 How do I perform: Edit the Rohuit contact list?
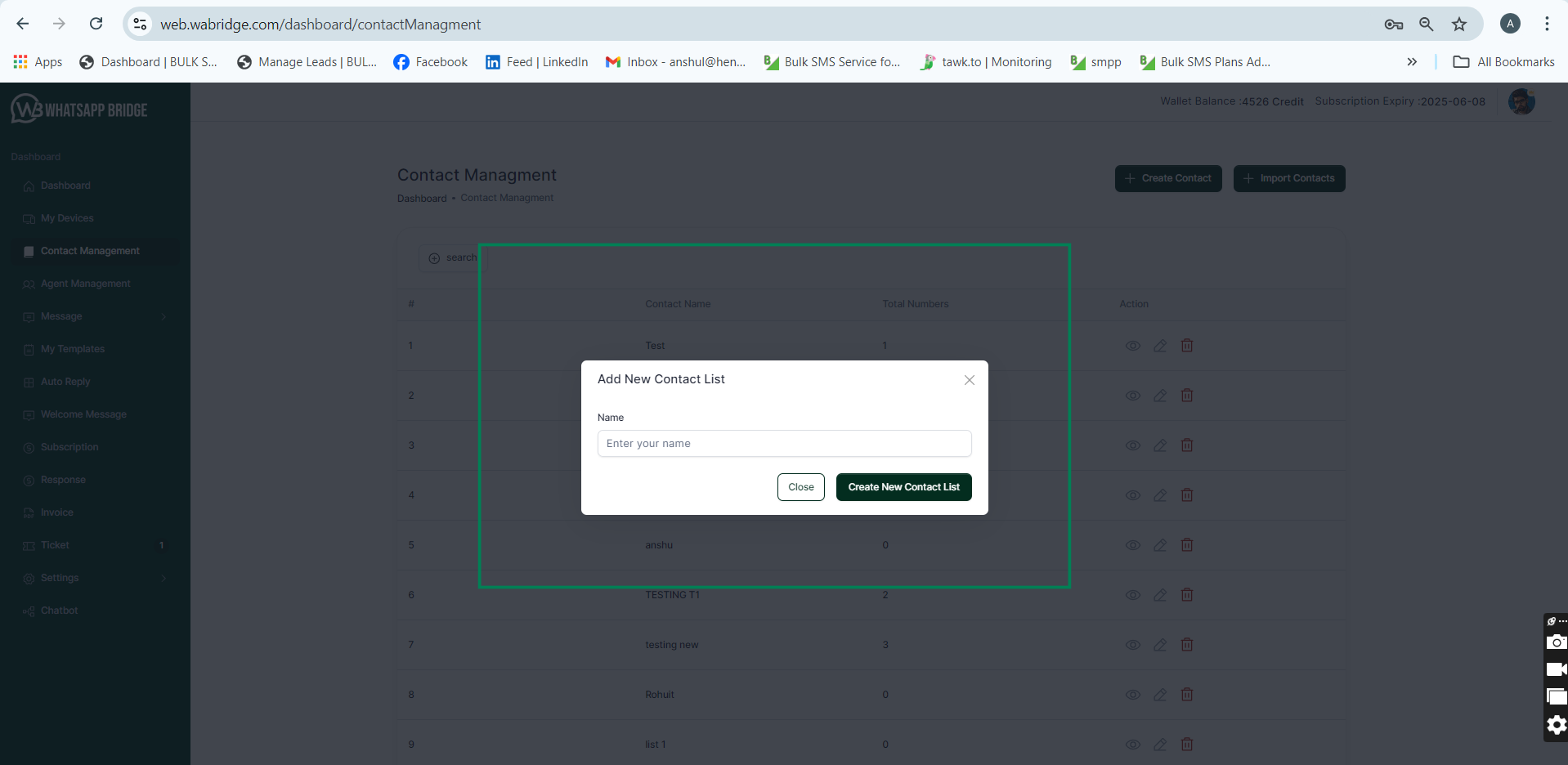click(x=1160, y=695)
